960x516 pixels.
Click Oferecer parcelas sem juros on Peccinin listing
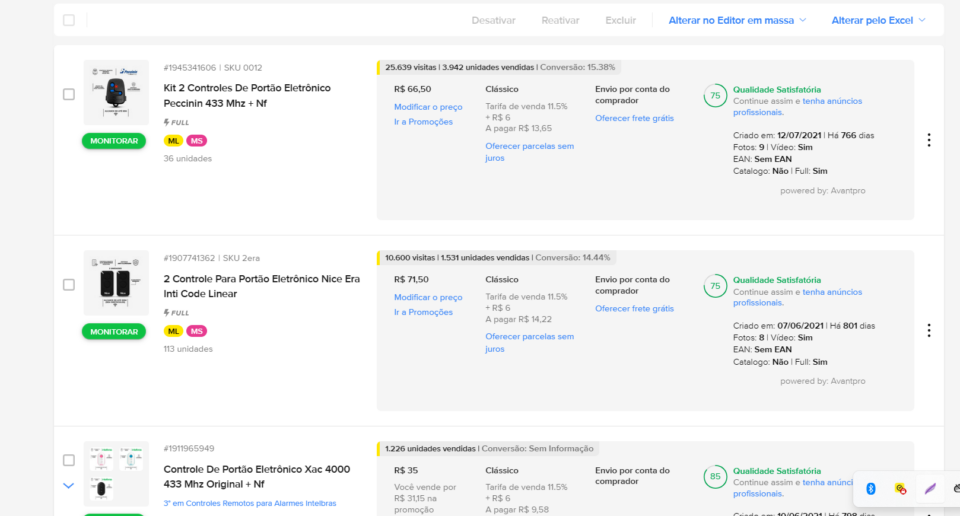click(530, 152)
